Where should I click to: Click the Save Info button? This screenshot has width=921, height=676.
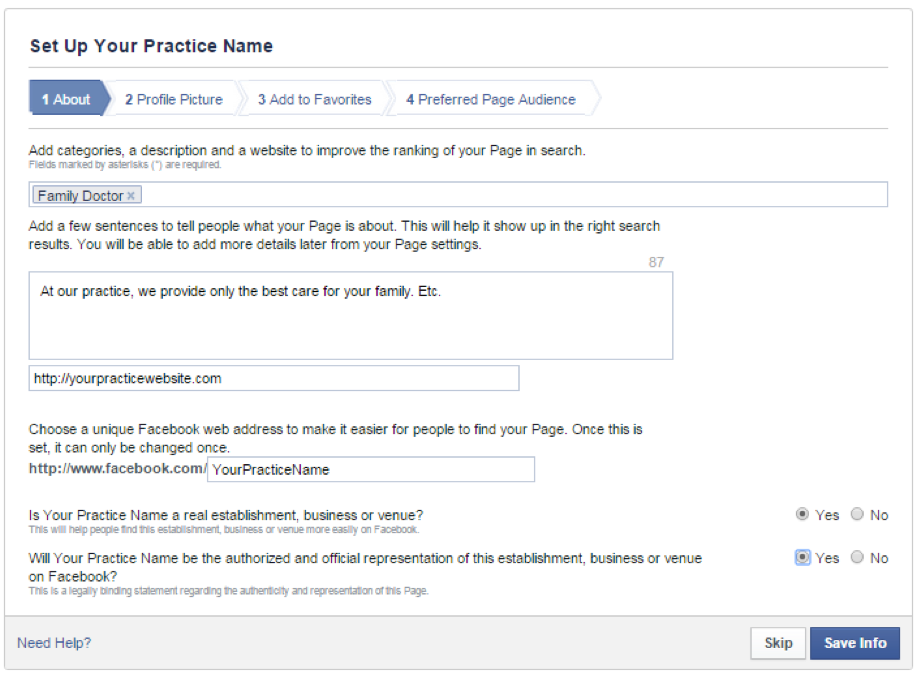[855, 643]
